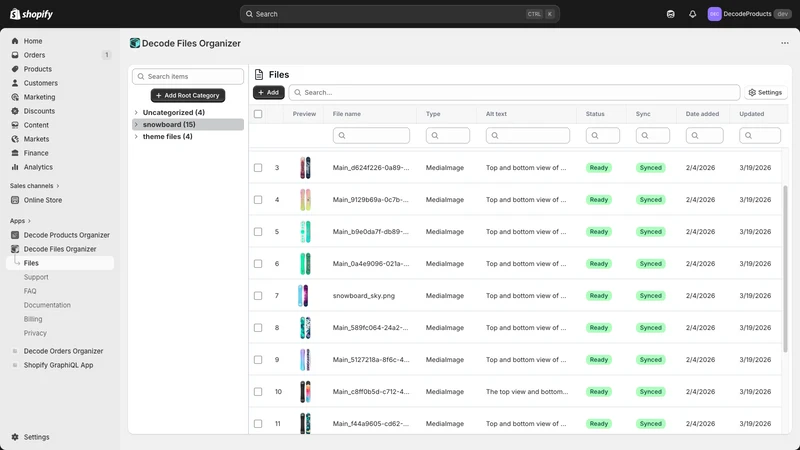
Task: Open the Customers person icon
Action: pos(15,83)
